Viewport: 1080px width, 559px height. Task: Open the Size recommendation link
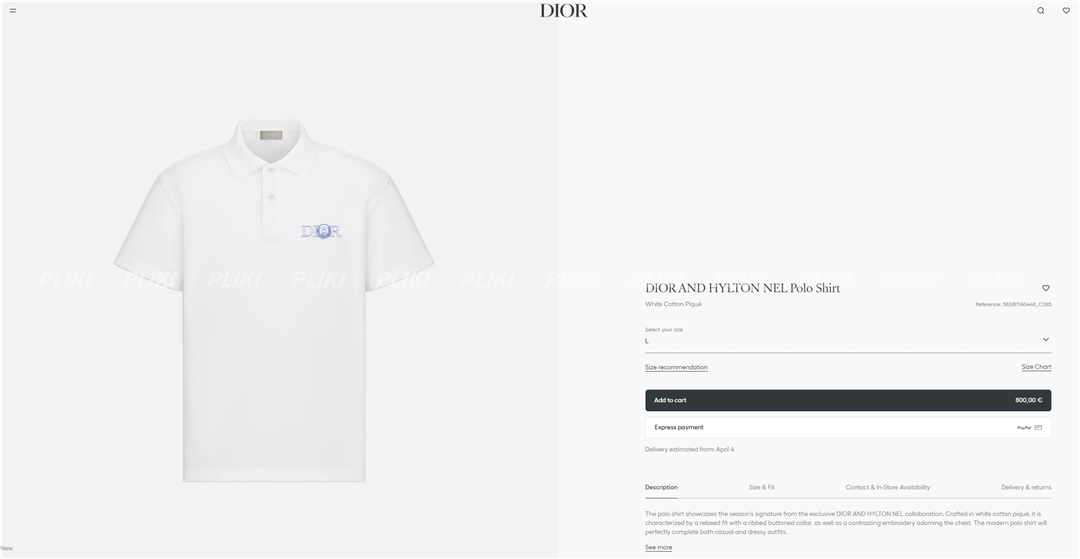coord(676,367)
